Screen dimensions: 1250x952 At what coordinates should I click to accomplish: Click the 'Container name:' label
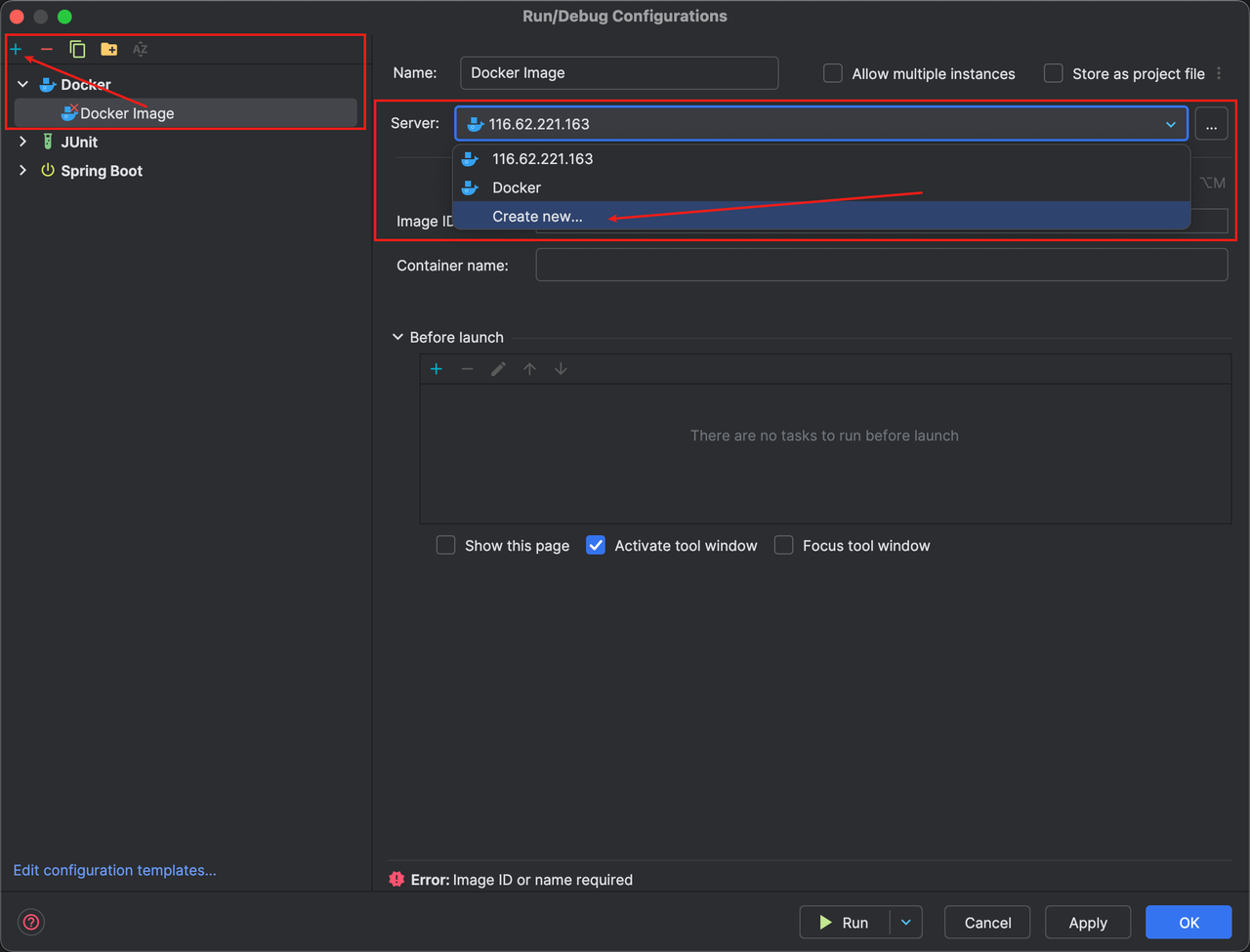pyautogui.click(x=453, y=266)
